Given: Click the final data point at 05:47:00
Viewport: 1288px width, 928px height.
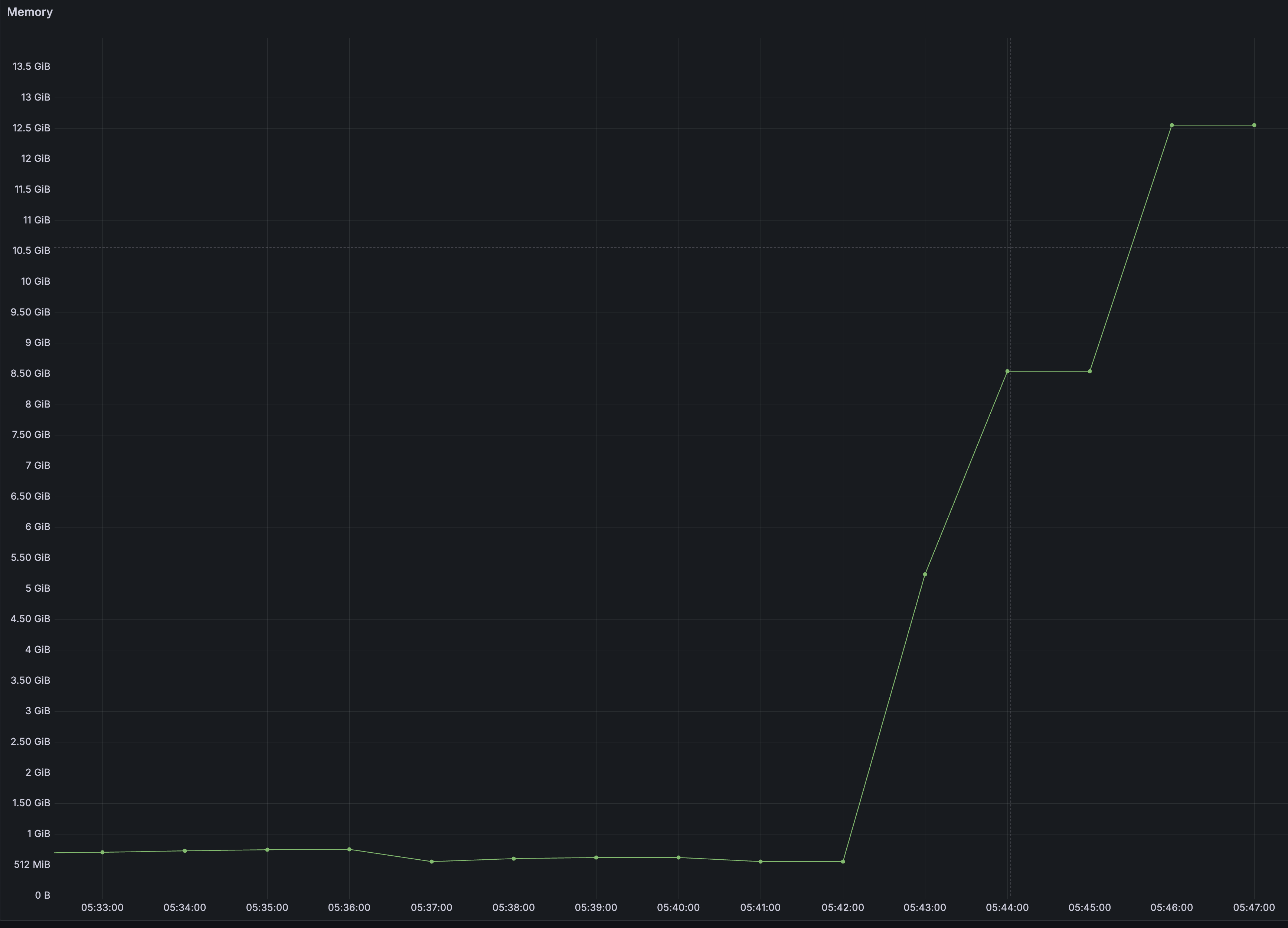Looking at the screenshot, I should click(x=1254, y=125).
